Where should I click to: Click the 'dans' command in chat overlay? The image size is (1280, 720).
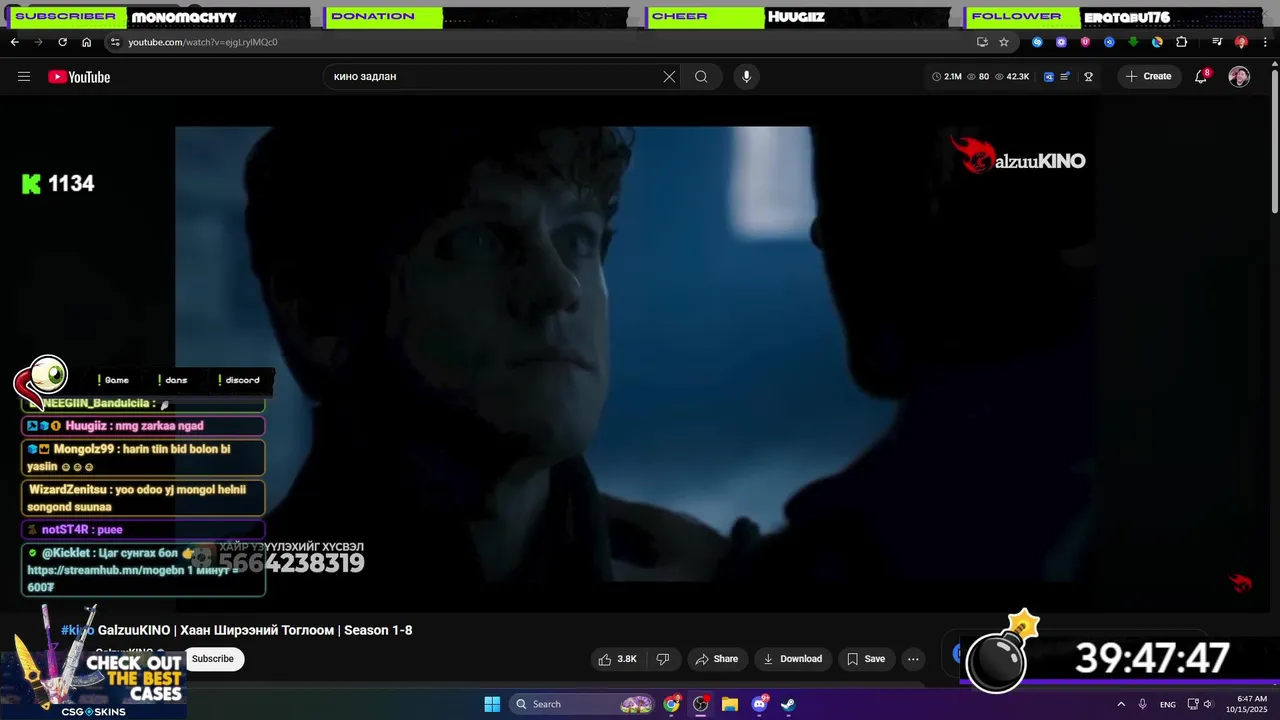click(x=172, y=380)
